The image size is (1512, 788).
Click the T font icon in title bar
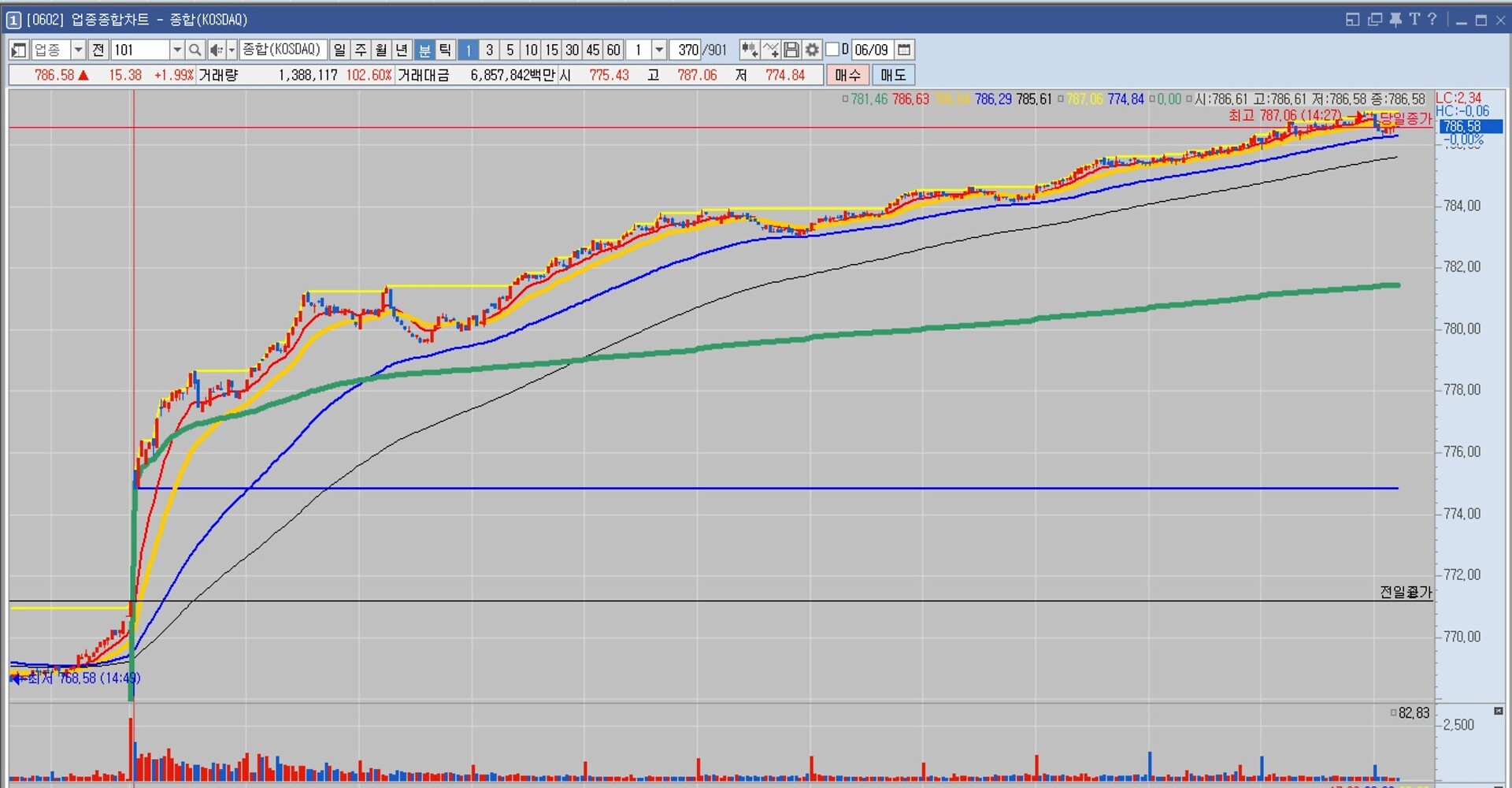(x=1414, y=20)
